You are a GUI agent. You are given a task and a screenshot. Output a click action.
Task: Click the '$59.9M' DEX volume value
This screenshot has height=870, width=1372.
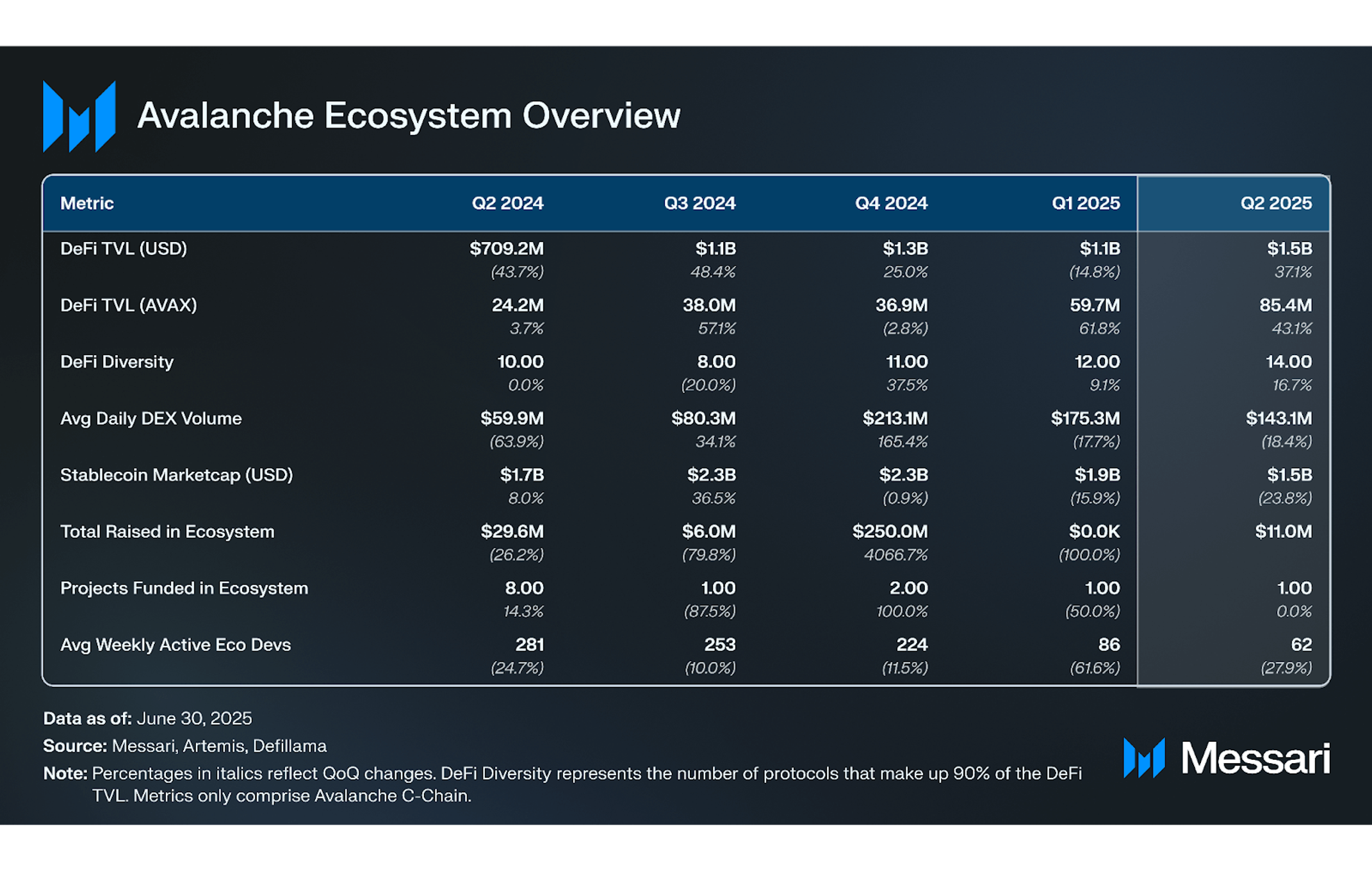tap(512, 418)
